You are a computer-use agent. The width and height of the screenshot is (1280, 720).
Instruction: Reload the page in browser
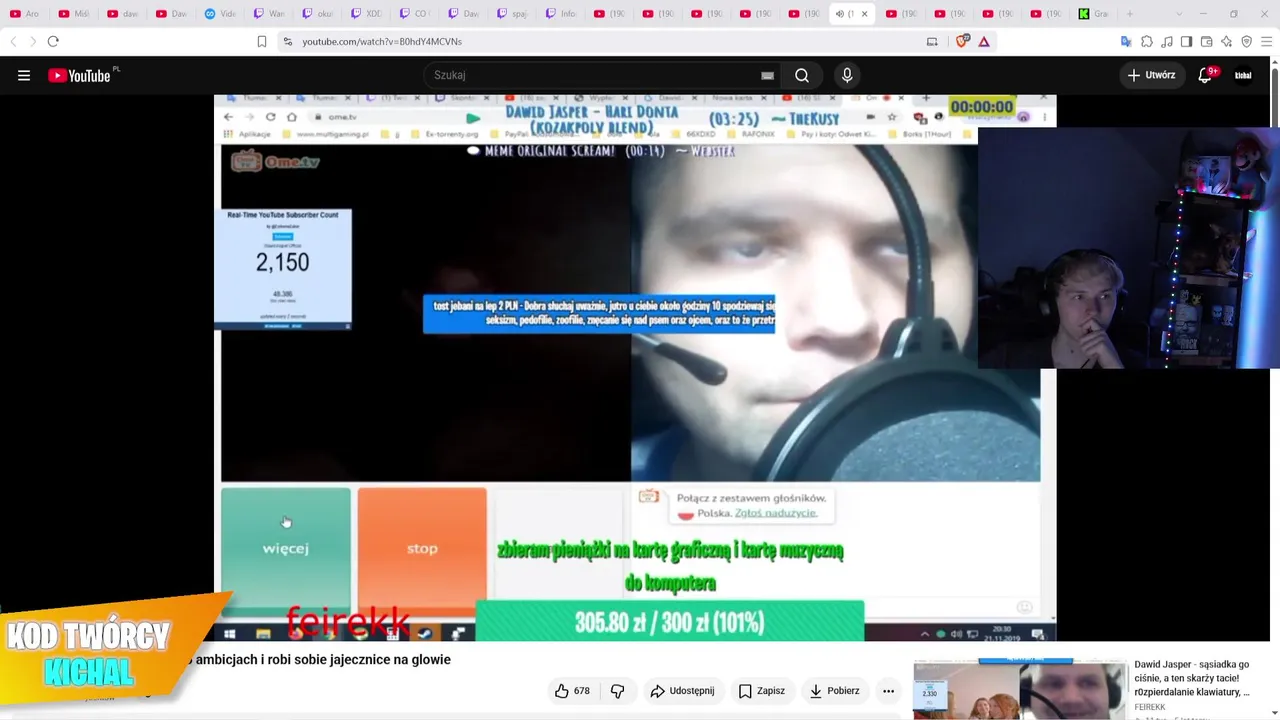click(53, 41)
